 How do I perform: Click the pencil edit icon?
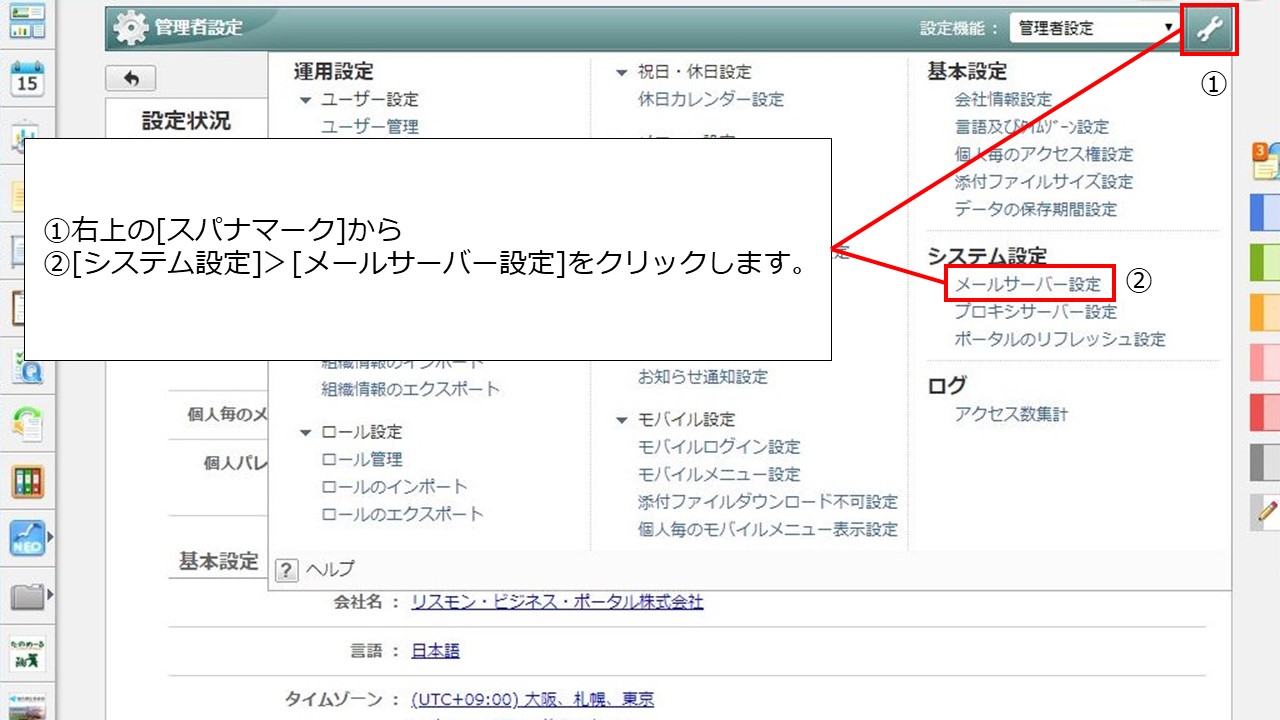[x=1267, y=512]
